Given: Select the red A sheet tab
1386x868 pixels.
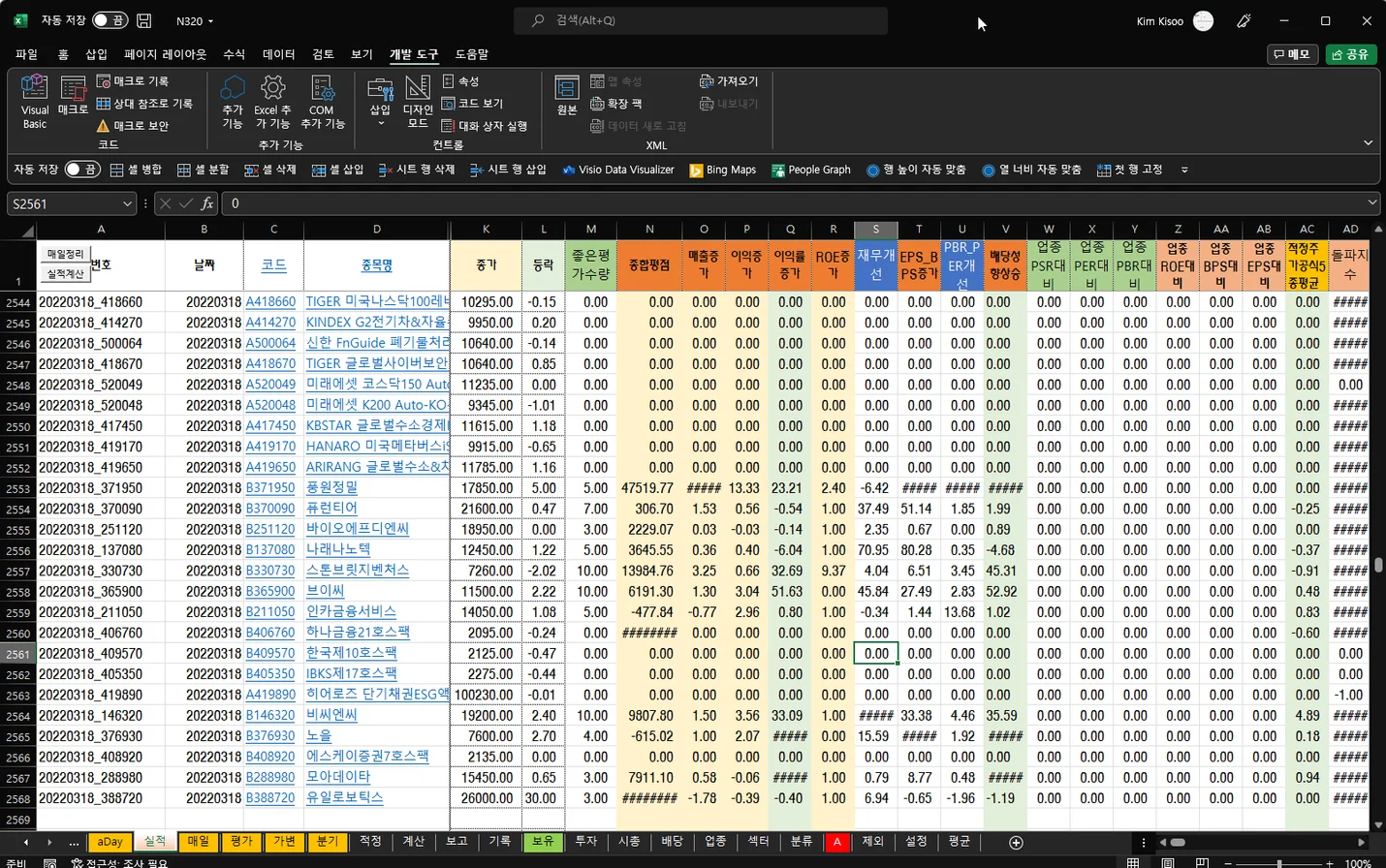Looking at the screenshot, I should tap(836, 842).
